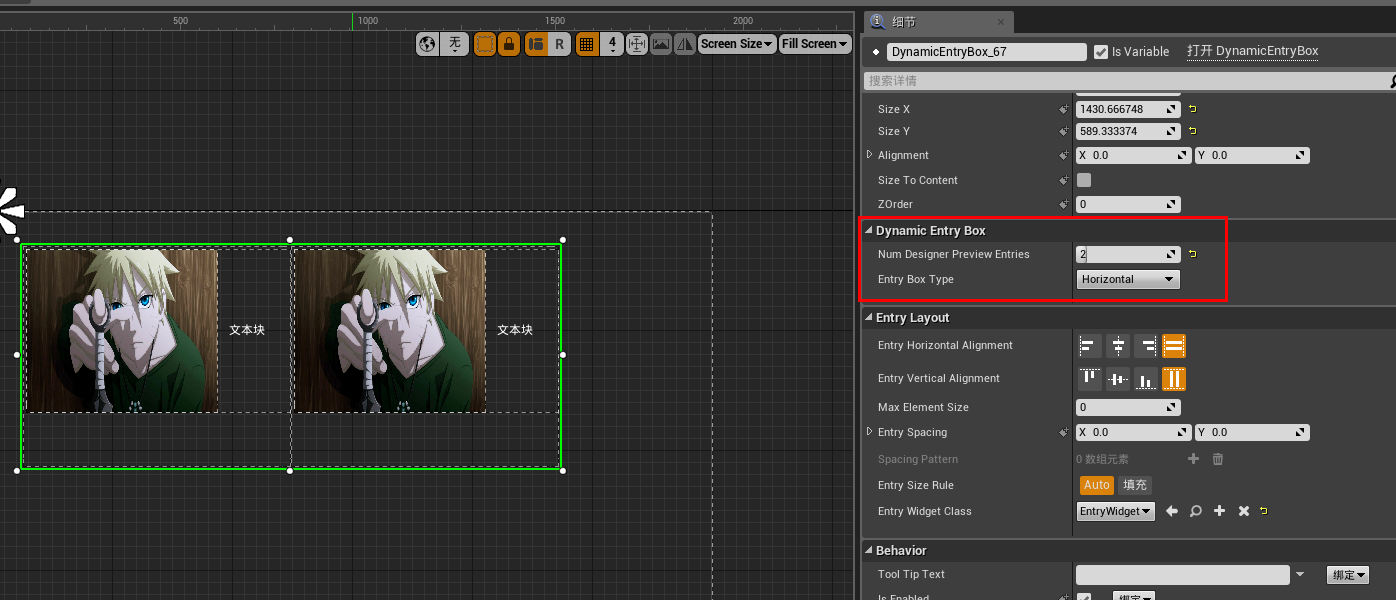Browse to EntryWidget with the magnifier icon
This screenshot has width=1396, height=600.
[1195, 511]
